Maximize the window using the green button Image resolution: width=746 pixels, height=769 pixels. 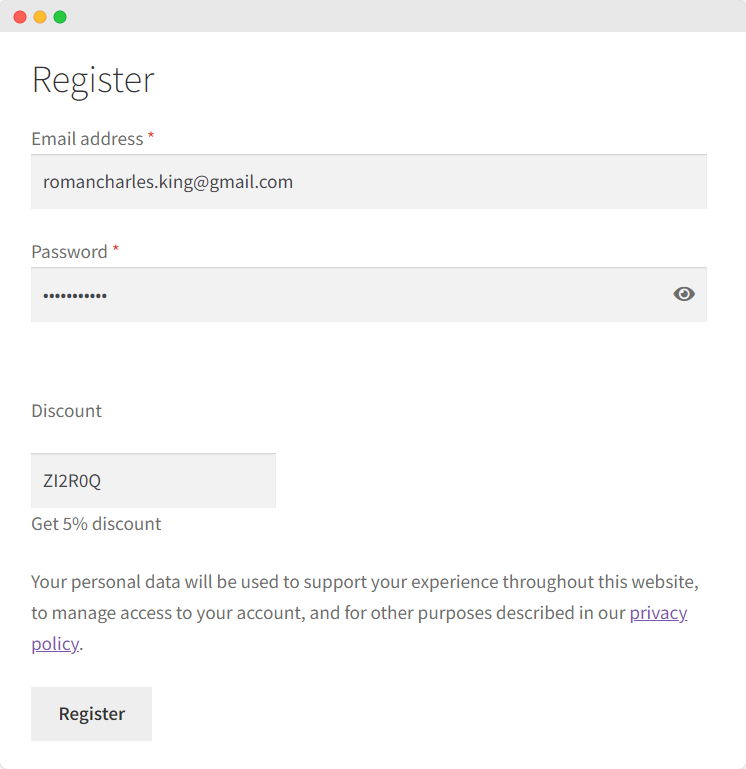click(x=60, y=17)
